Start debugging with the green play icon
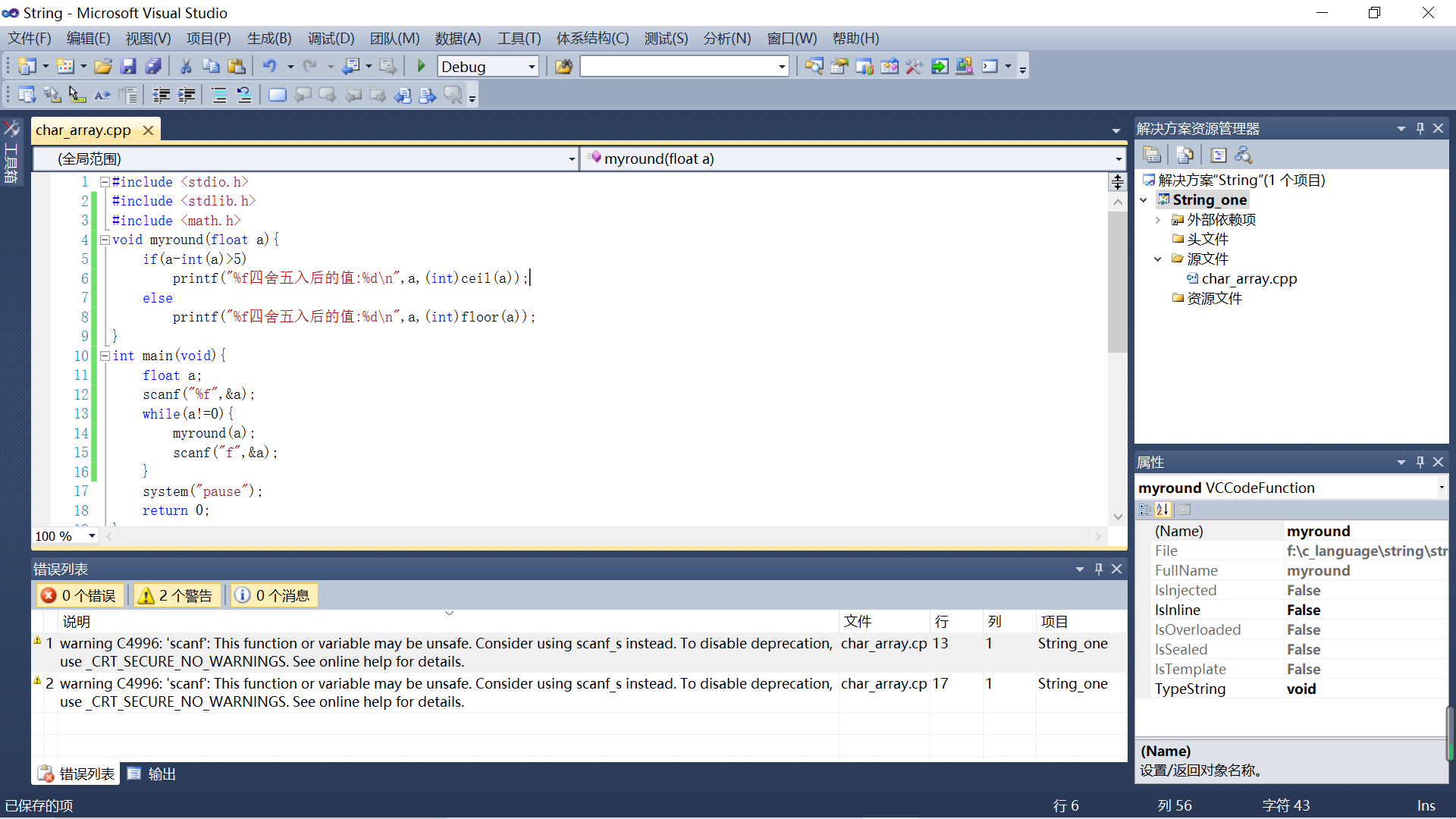The width and height of the screenshot is (1456, 819). point(422,67)
